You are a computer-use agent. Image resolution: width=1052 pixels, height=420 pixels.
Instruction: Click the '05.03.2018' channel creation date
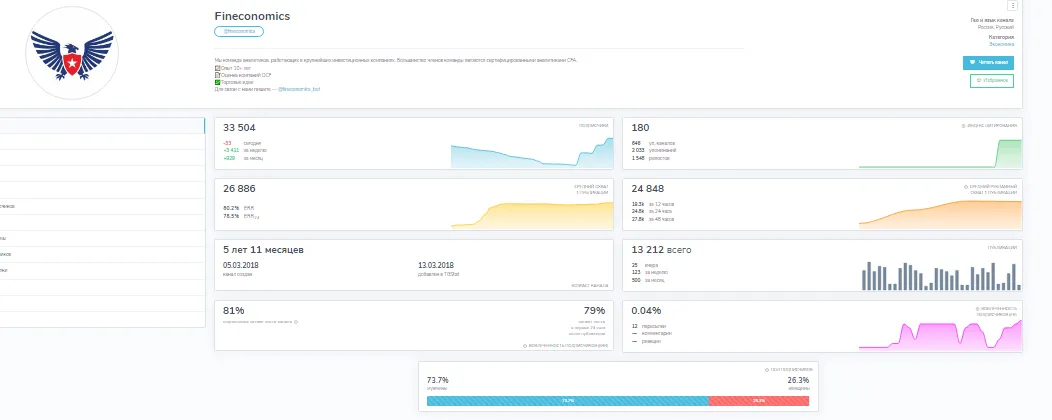click(240, 265)
